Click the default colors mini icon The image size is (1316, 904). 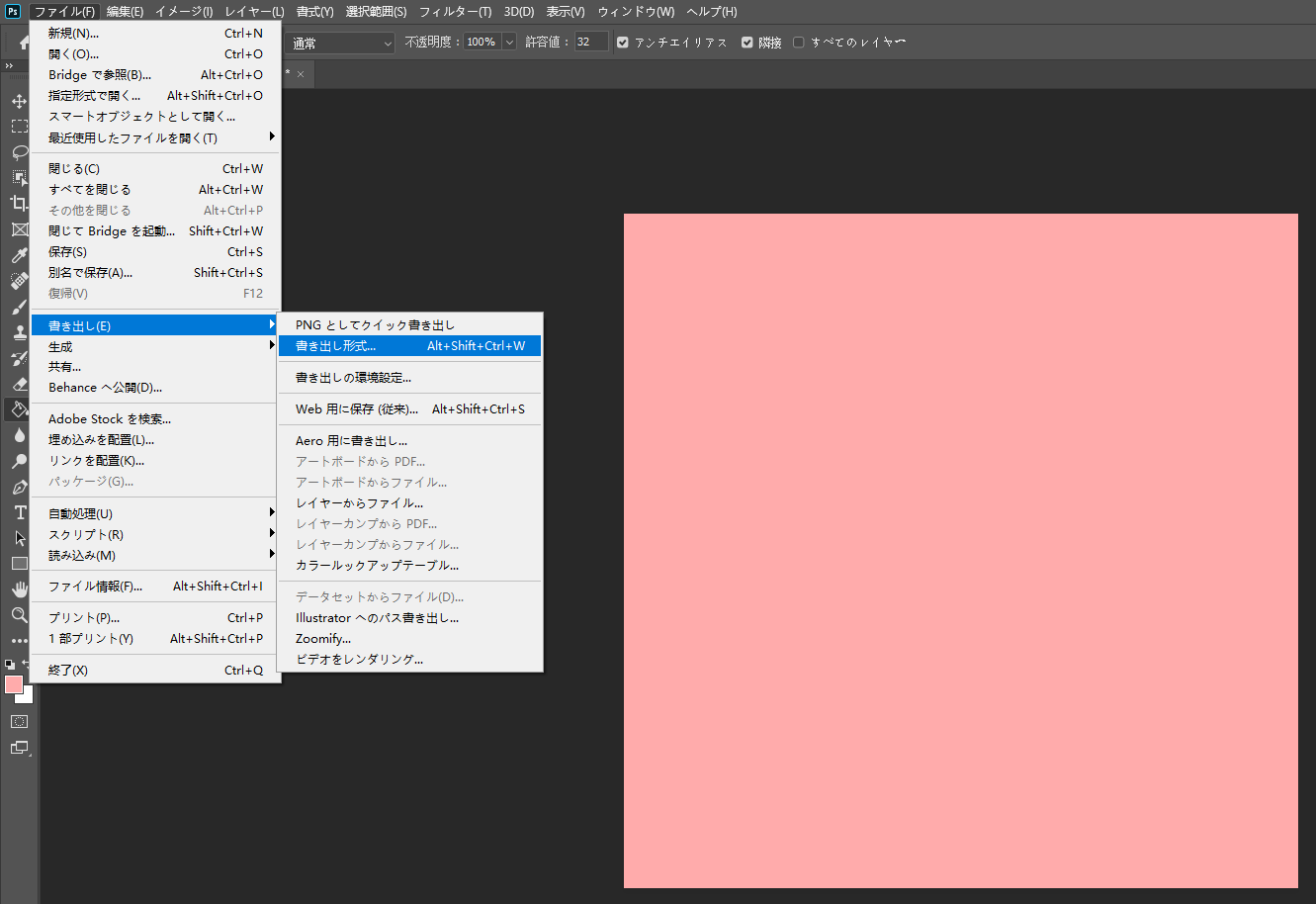click(10, 664)
